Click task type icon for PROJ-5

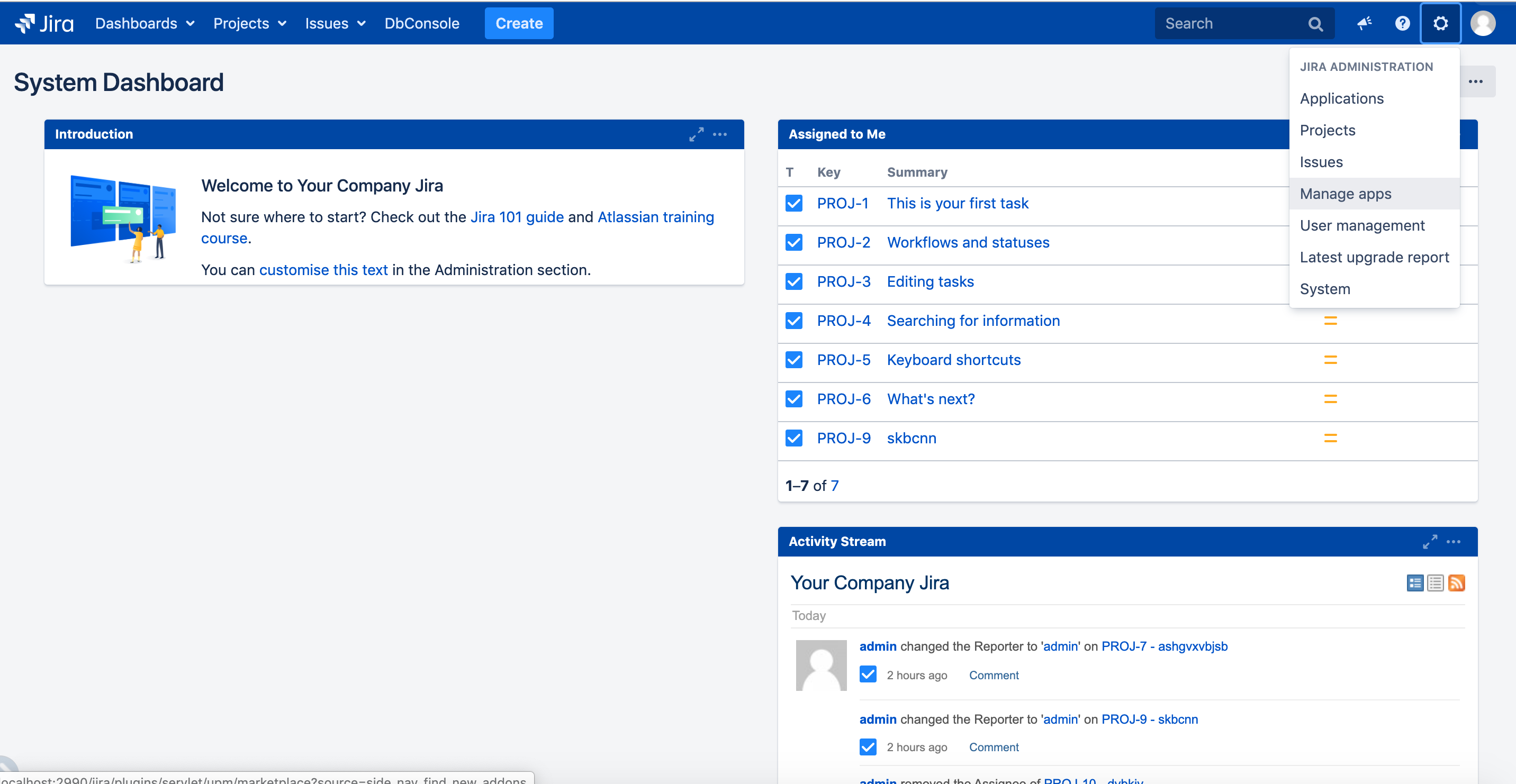(793, 360)
